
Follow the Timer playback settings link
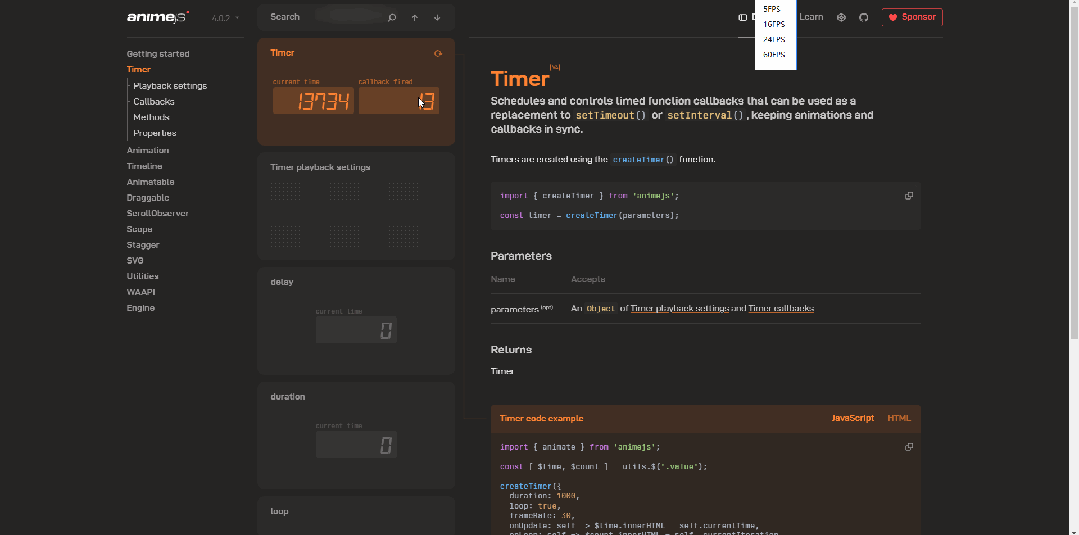[x=679, y=308]
